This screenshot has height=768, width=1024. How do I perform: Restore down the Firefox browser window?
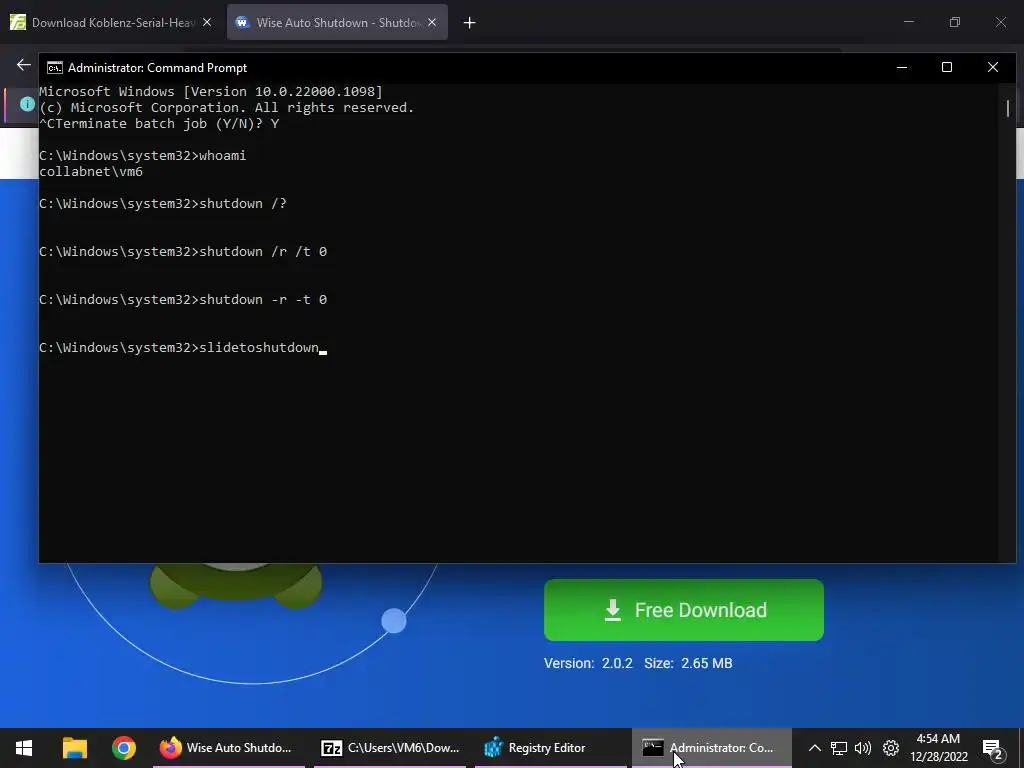(x=955, y=22)
